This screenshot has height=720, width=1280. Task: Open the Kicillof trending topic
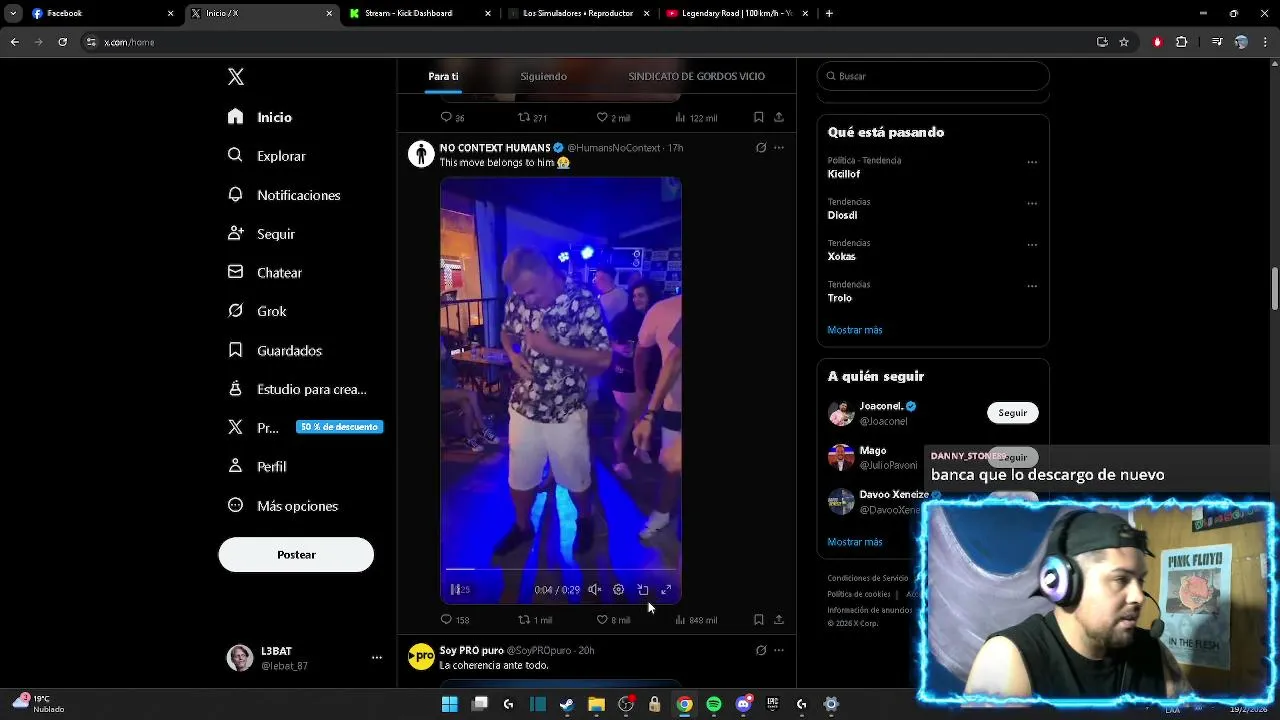point(844,174)
